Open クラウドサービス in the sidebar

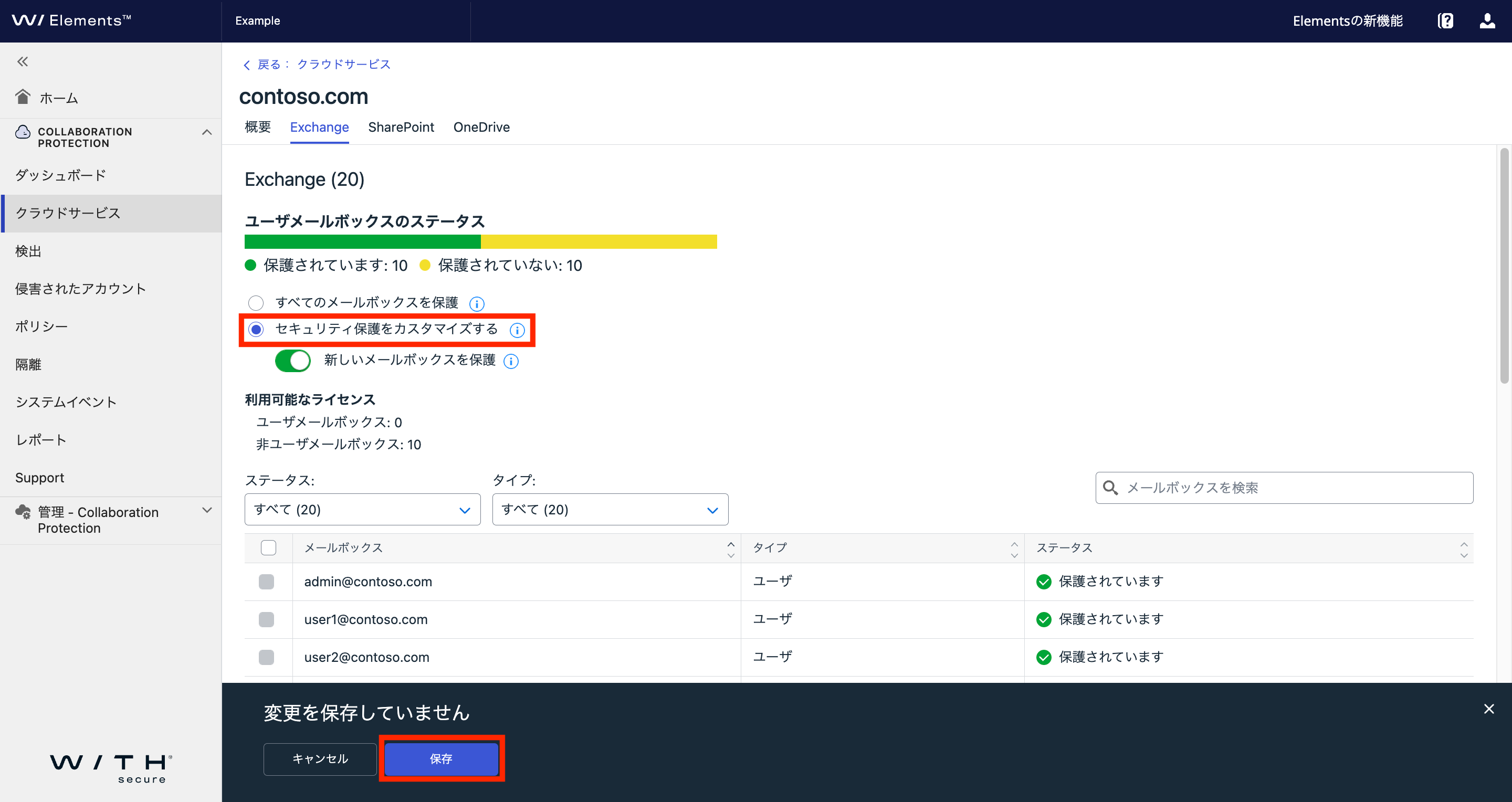click(x=111, y=214)
